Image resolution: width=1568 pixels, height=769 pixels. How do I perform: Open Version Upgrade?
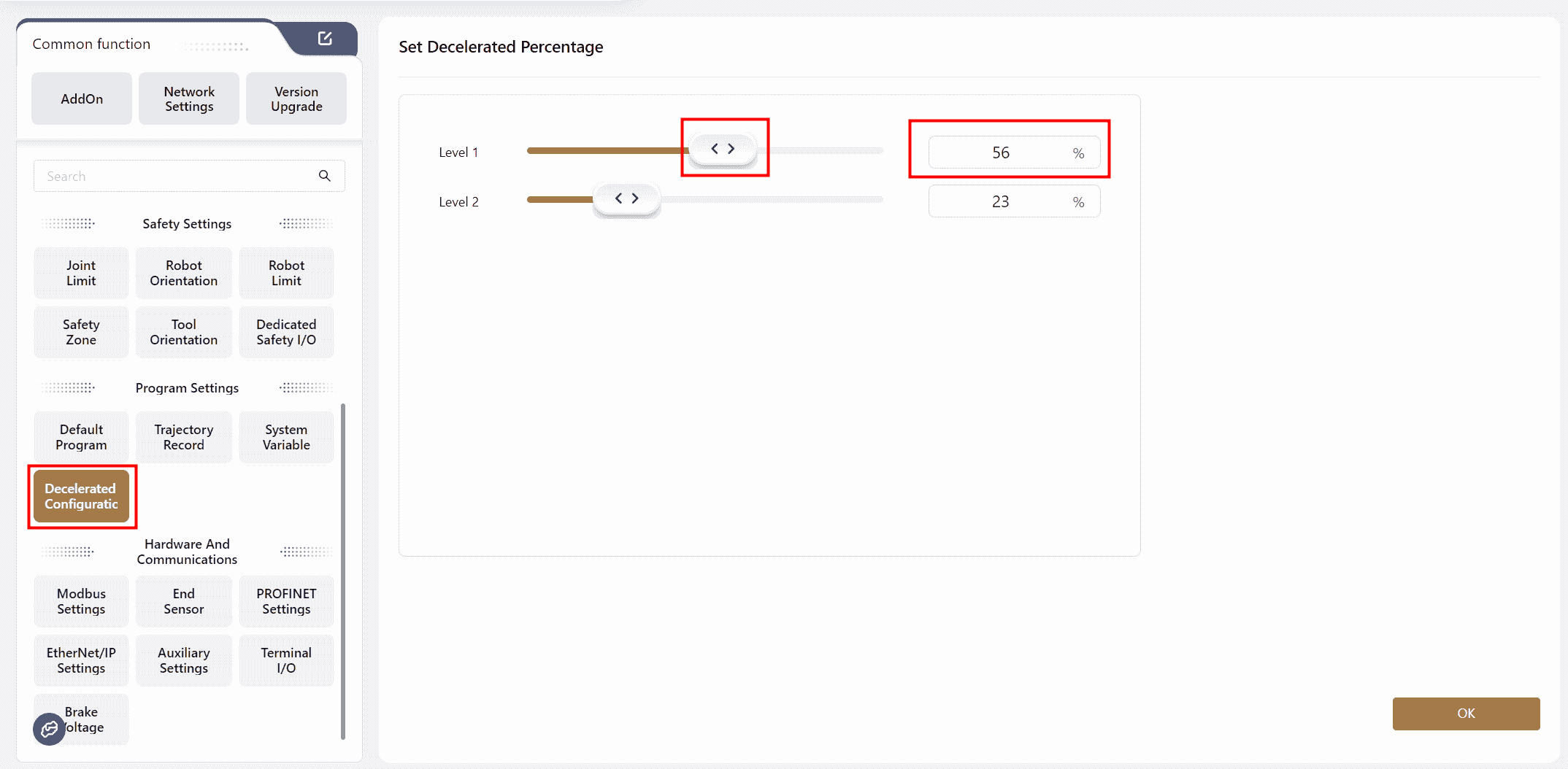pyautogui.click(x=296, y=98)
